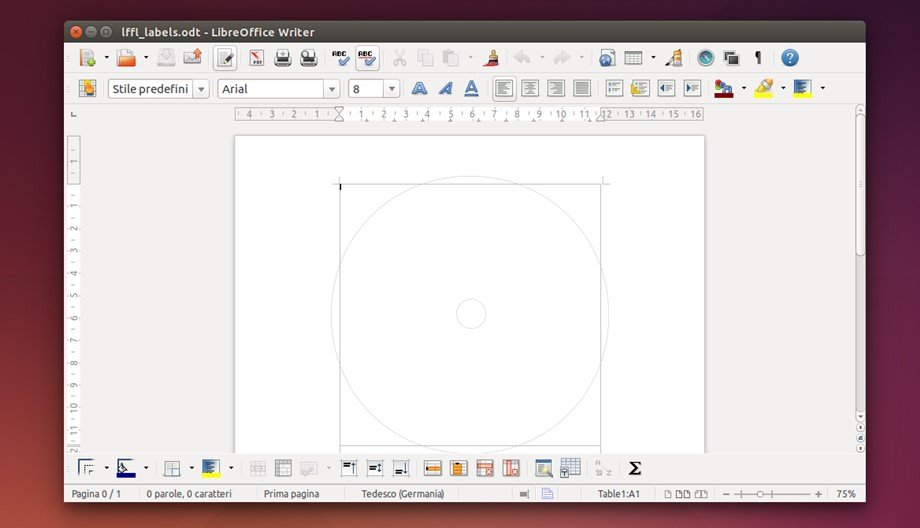Open the font size dropdown showing 8
Screen dimensions: 920x528
pos(391,89)
